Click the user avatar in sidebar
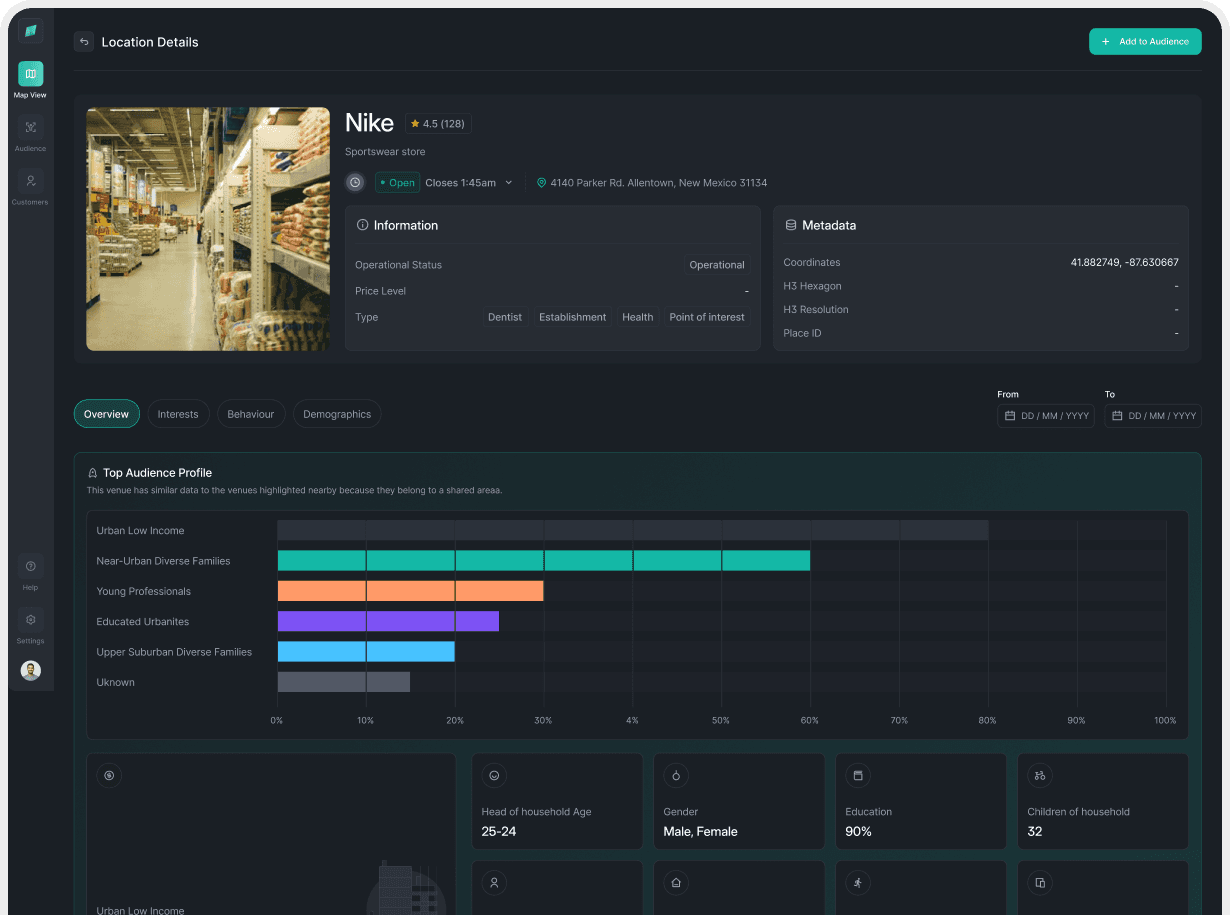This screenshot has width=1230, height=915. tap(30, 671)
